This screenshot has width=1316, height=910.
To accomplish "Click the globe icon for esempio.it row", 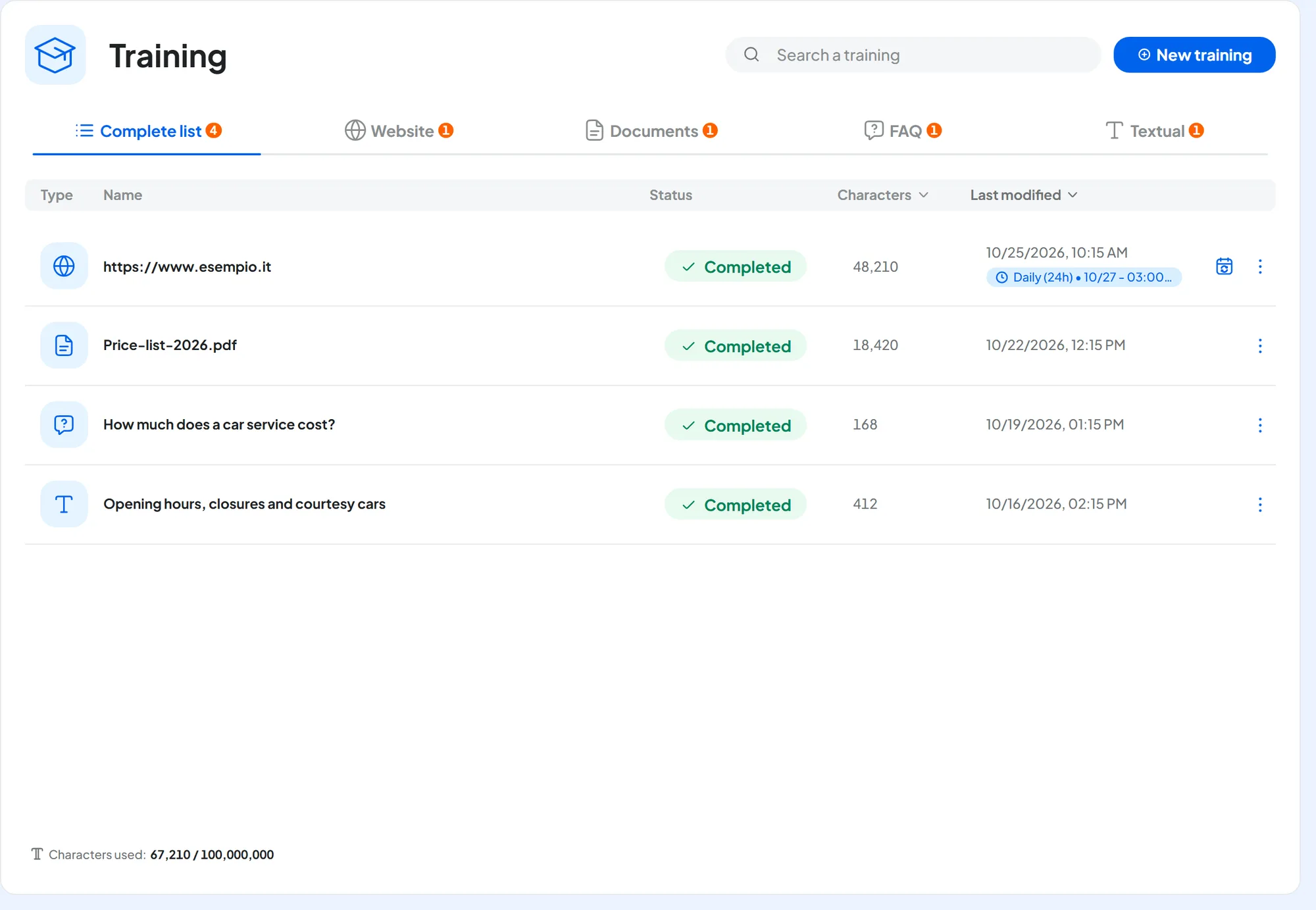I will 64,266.
